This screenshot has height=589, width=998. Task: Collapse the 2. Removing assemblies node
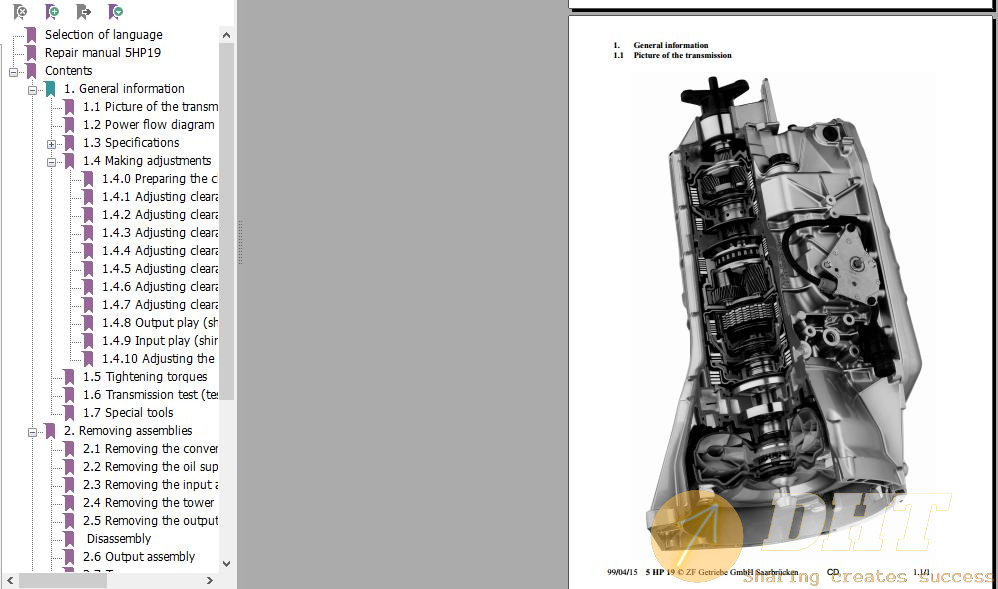[x=32, y=431]
